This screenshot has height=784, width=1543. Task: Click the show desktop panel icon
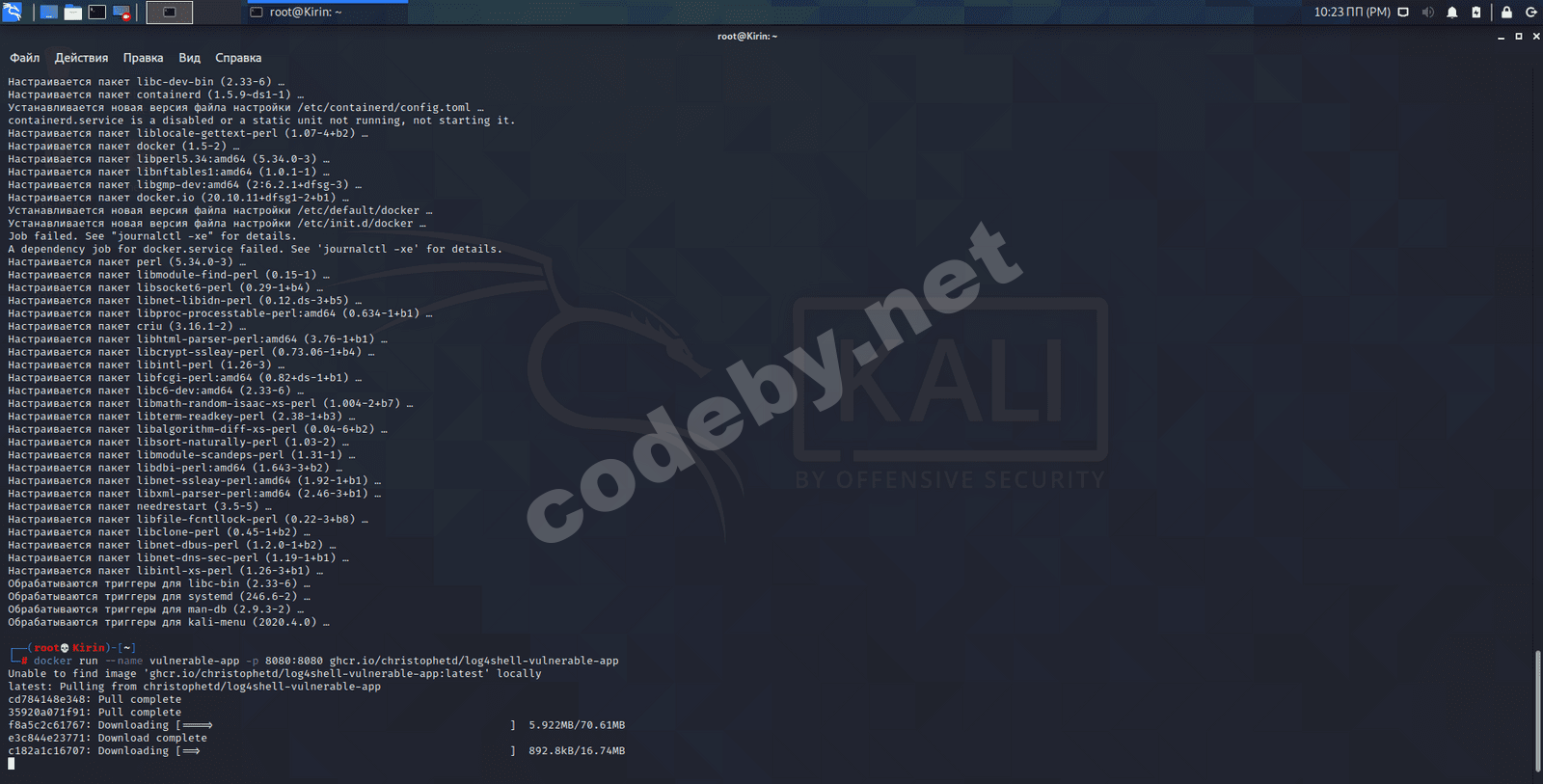[x=48, y=13]
